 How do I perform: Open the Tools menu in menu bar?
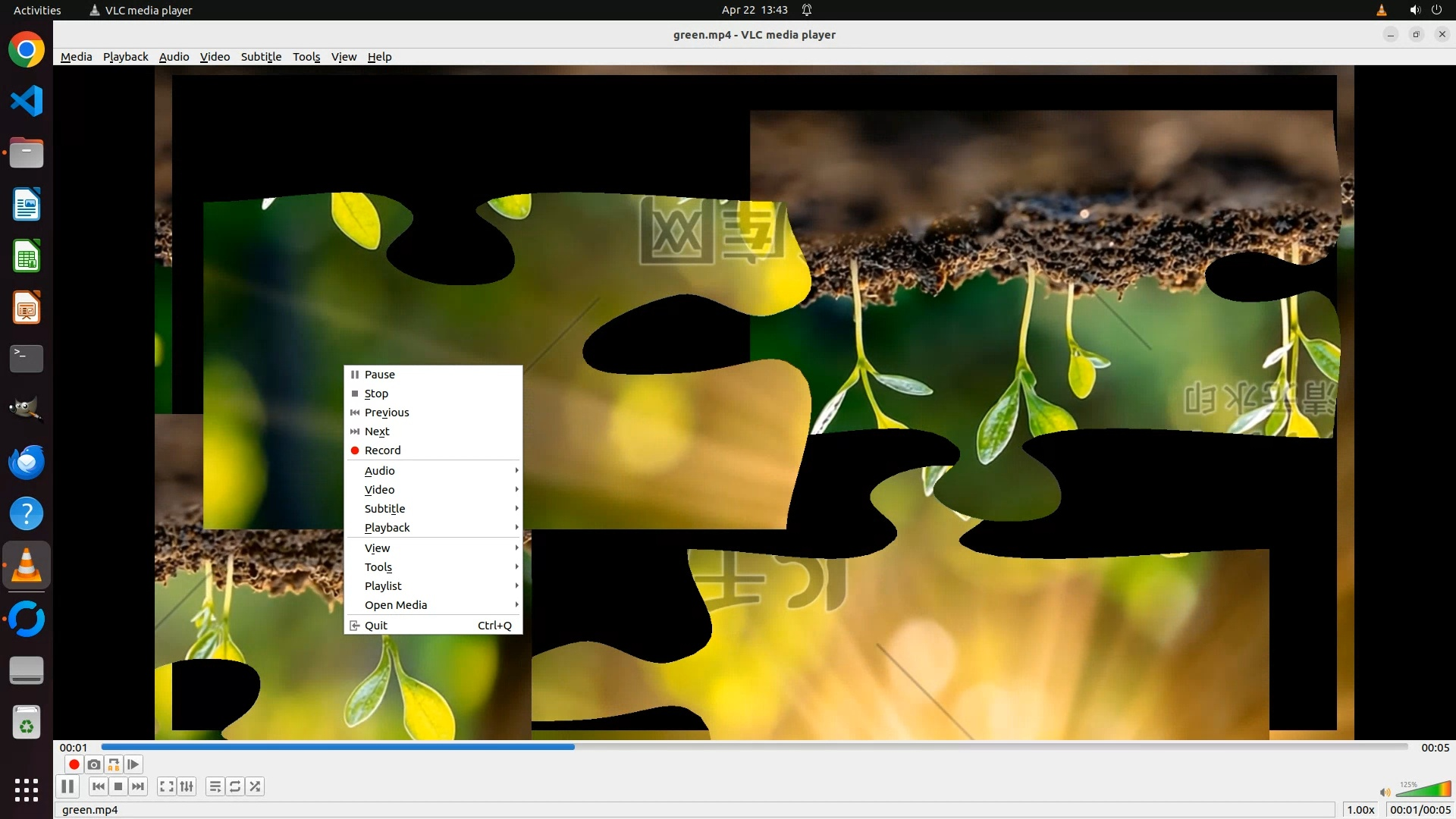(306, 57)
